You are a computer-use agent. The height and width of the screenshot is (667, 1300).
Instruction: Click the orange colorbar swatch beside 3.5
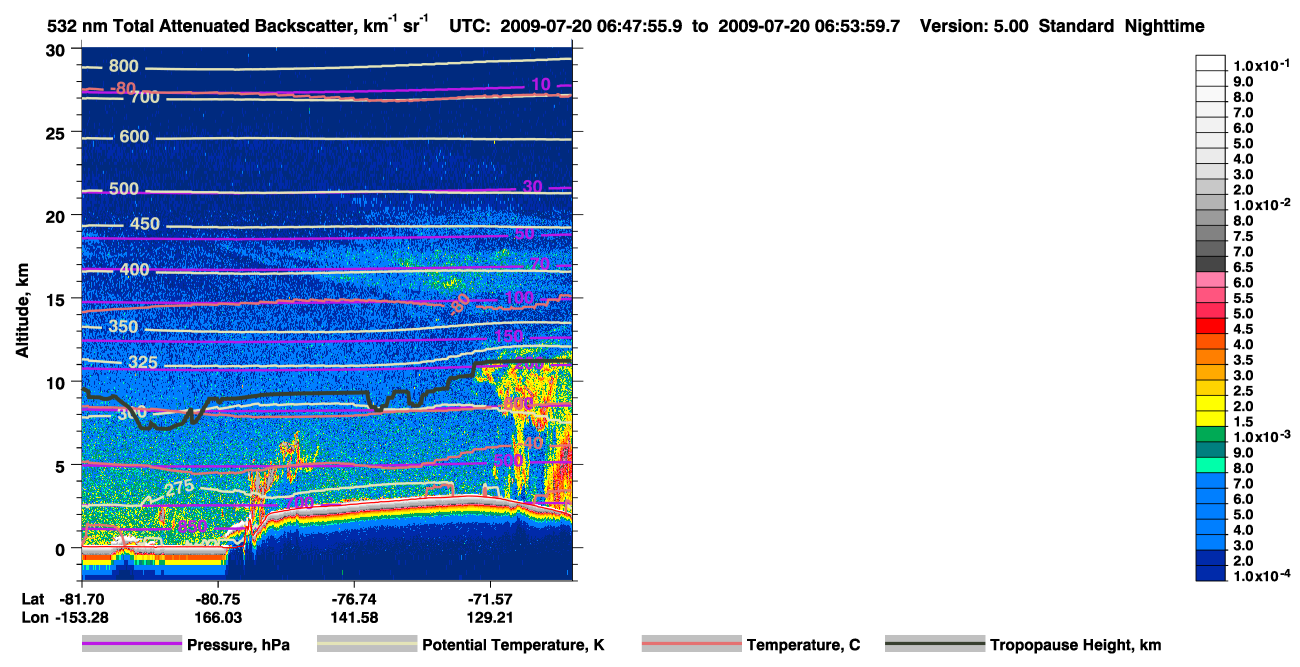(x=1210, y=357)
